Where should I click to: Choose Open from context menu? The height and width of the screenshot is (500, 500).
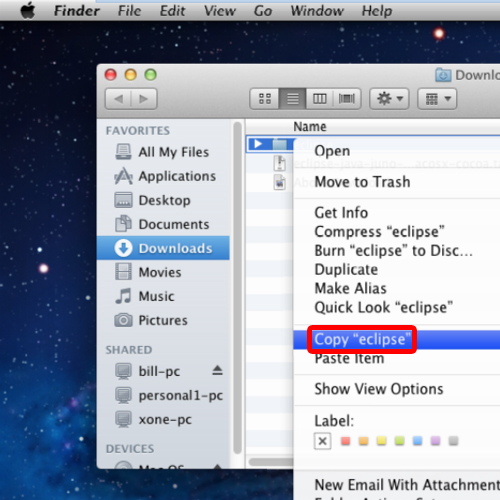point(397,151)
